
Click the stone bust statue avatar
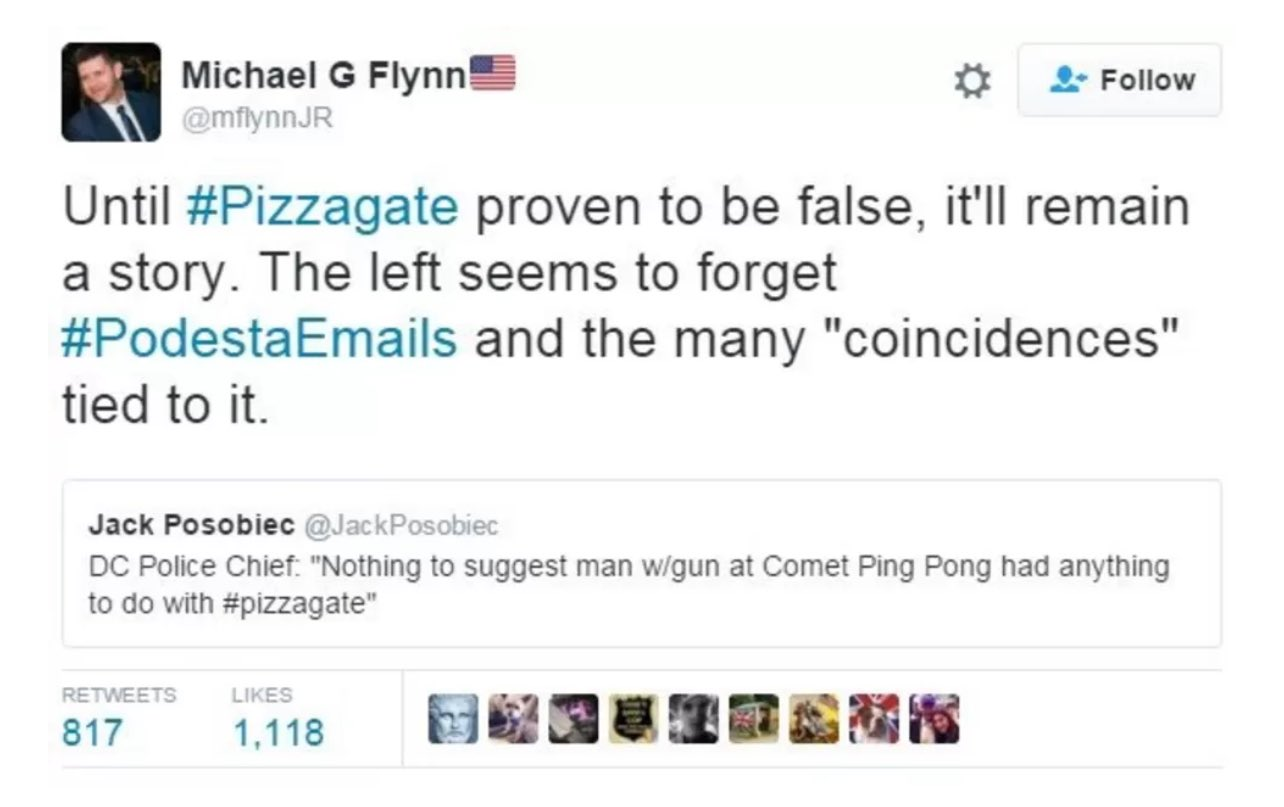click(x=453, y=719)
